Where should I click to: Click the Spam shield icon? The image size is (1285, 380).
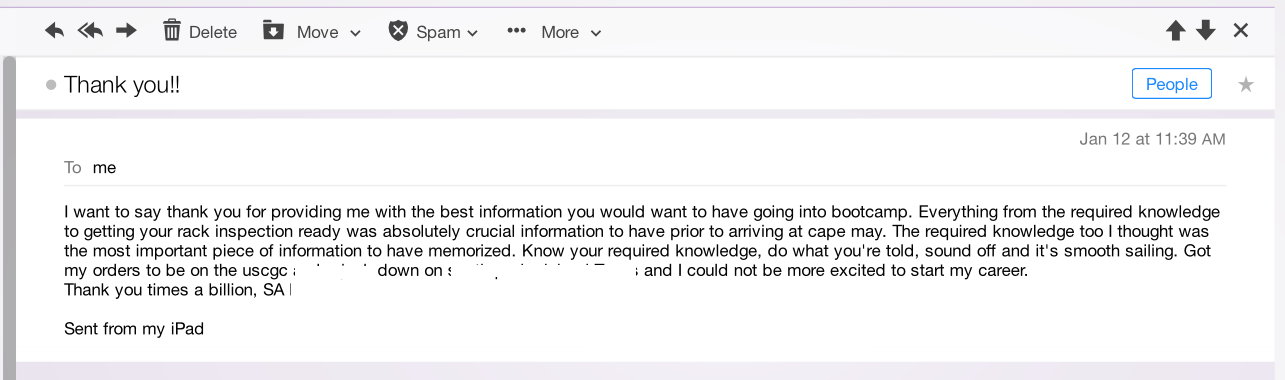point(398,31)
